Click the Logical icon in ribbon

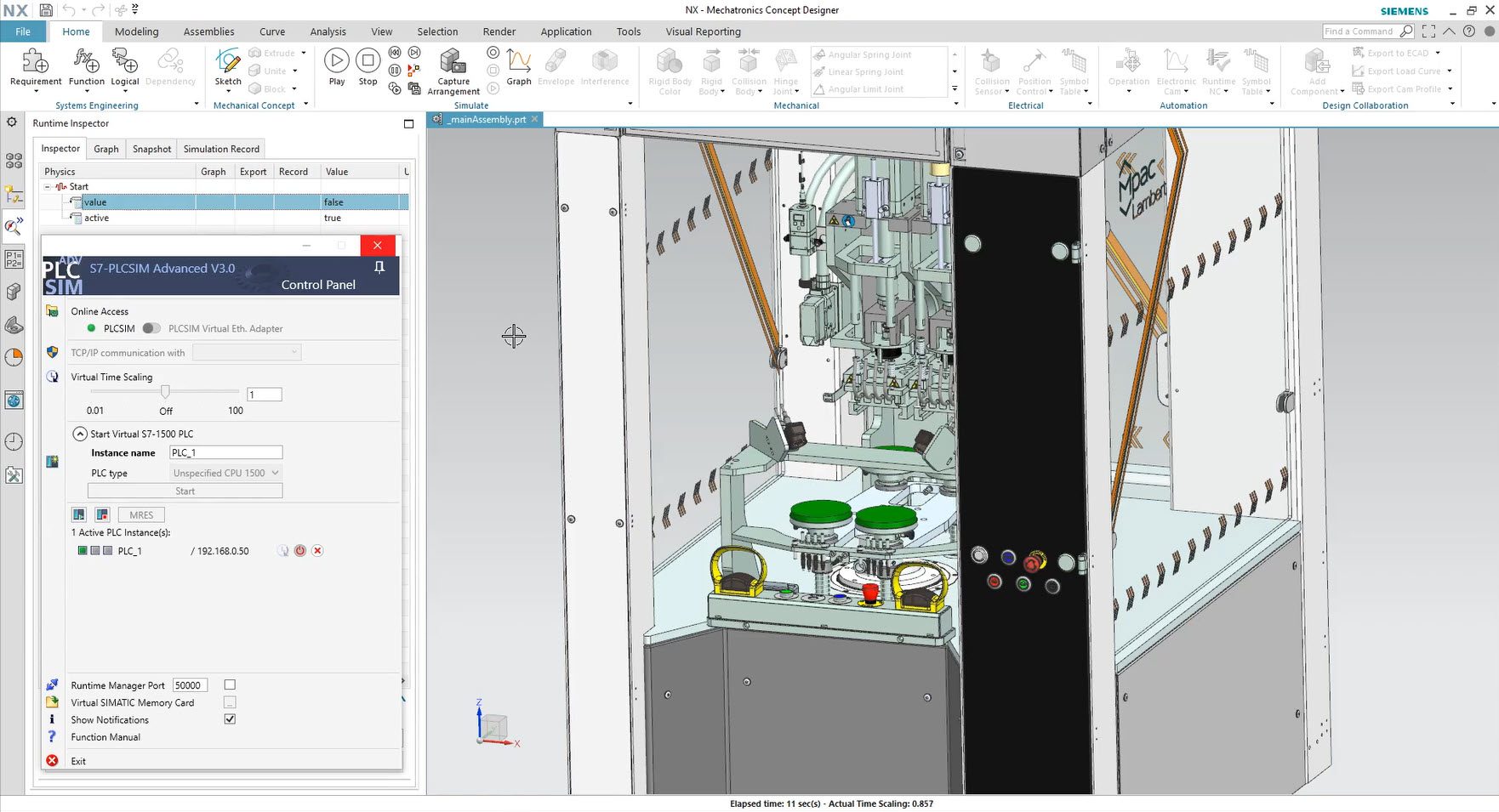point(125,61)
